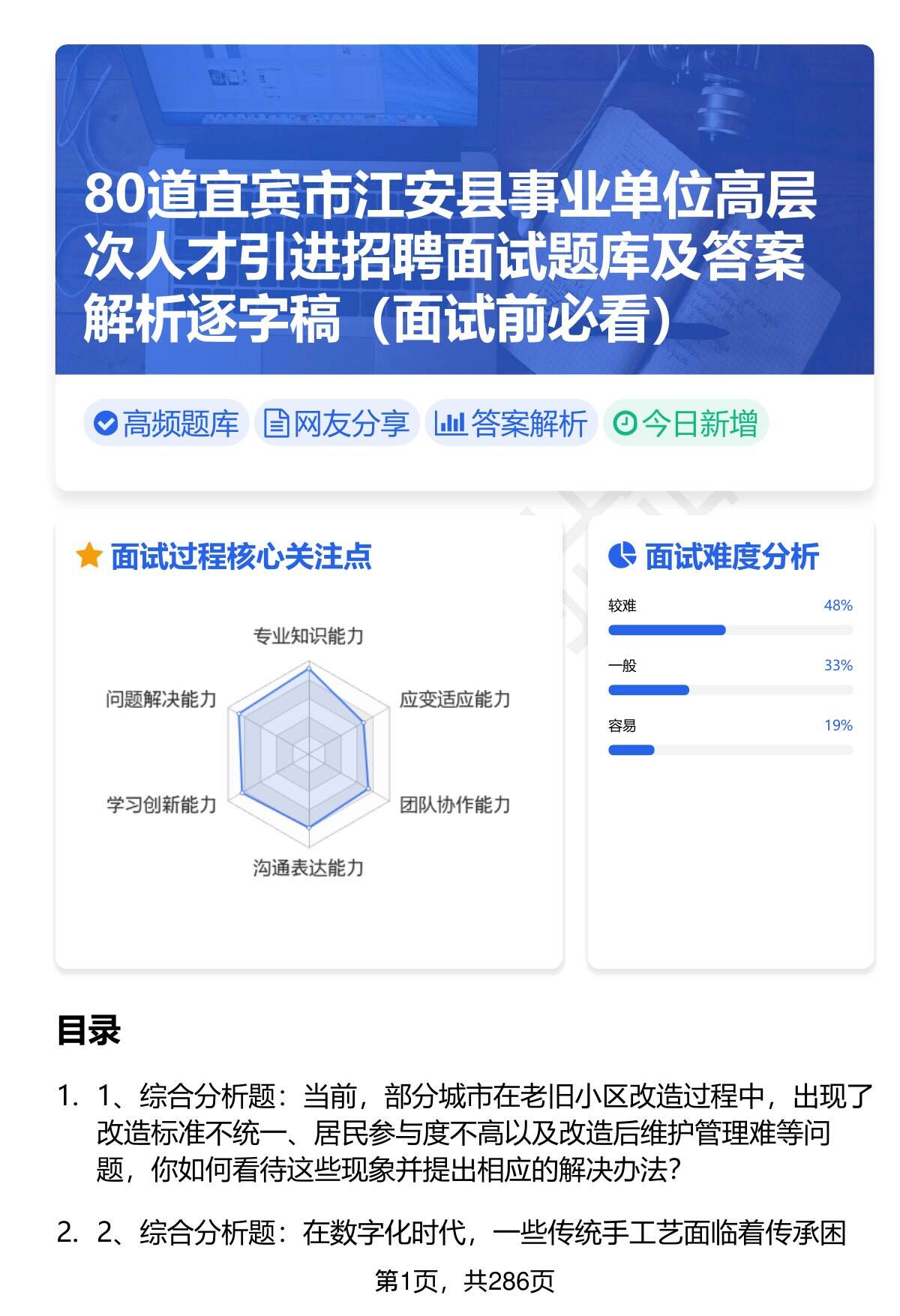The width and height of the screenshot is (900, 1316).
Task: Open the 答案解析 tag
Action: (x=511, y=424)
